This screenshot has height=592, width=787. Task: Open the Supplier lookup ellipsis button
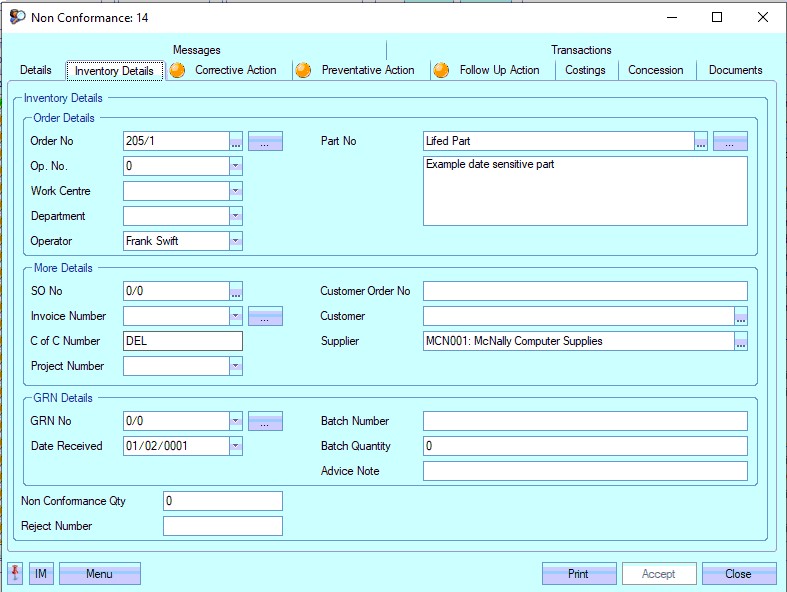pos(740,341)
